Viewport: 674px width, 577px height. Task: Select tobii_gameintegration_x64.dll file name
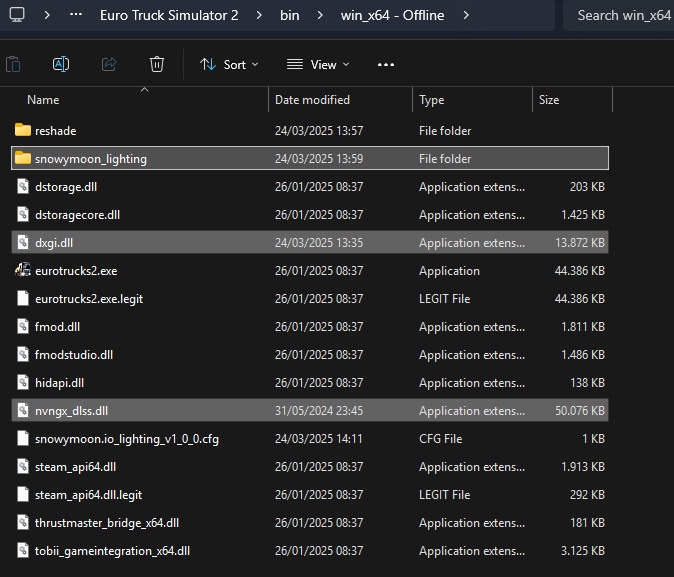pyautogui.click(x=112, y=550)
